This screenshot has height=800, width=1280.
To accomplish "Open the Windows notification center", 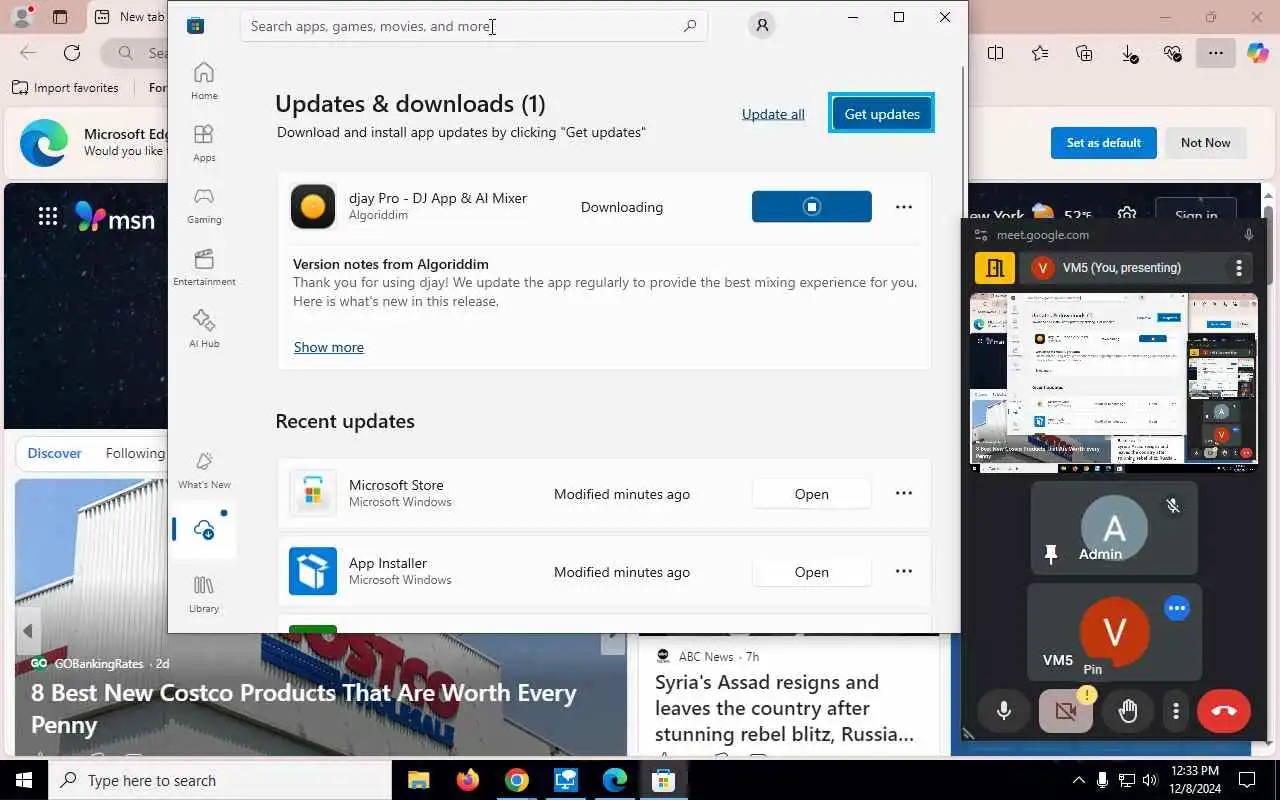I will (1247, 780).
